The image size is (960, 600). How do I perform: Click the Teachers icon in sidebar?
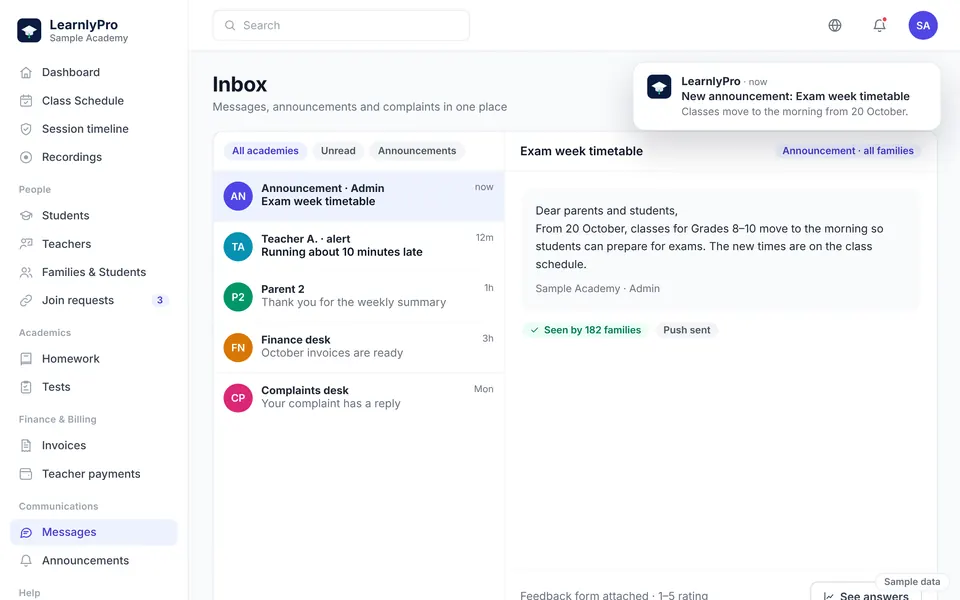pyautogui.click(x=26, y=244)
